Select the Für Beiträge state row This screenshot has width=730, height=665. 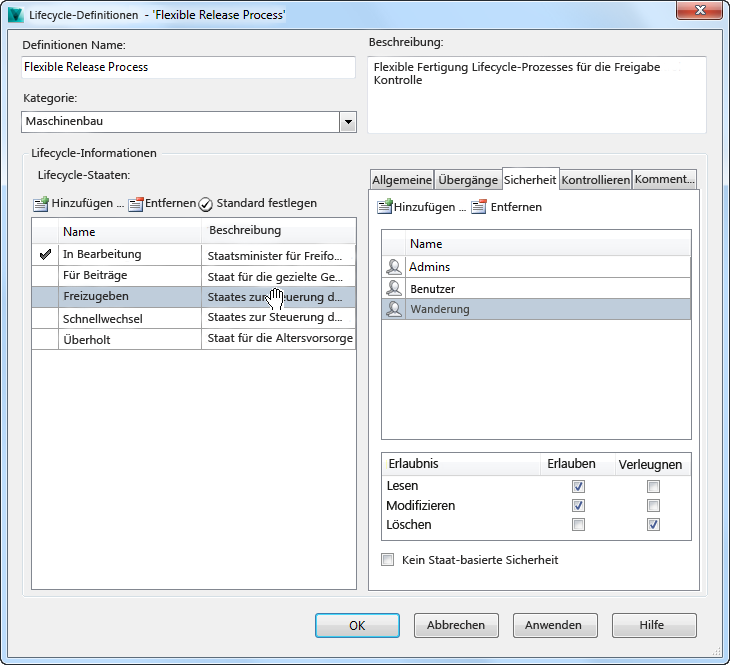pos(194,276)
